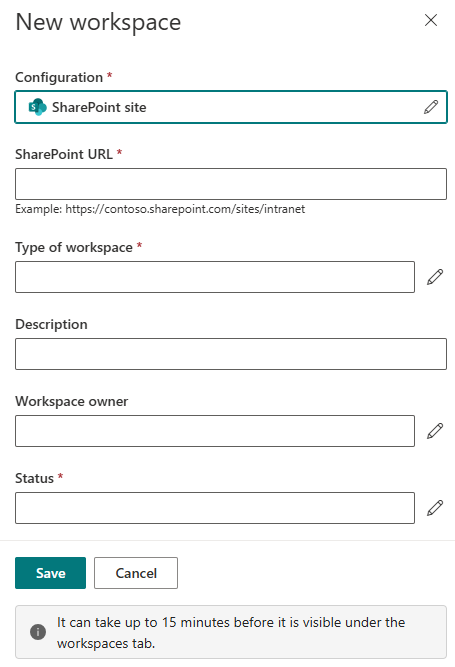This screenshot has width=455, height=667.
Task: Click the New workspace heading
Action: (98, 22)
